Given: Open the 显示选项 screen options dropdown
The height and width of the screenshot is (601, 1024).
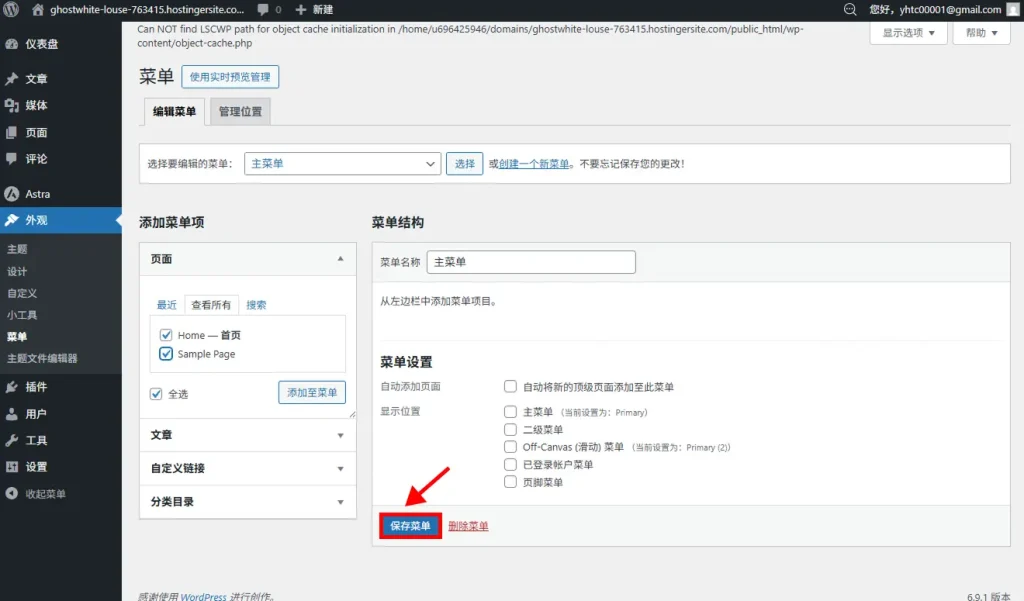Looking at the screenshot, I should point(908,33).
